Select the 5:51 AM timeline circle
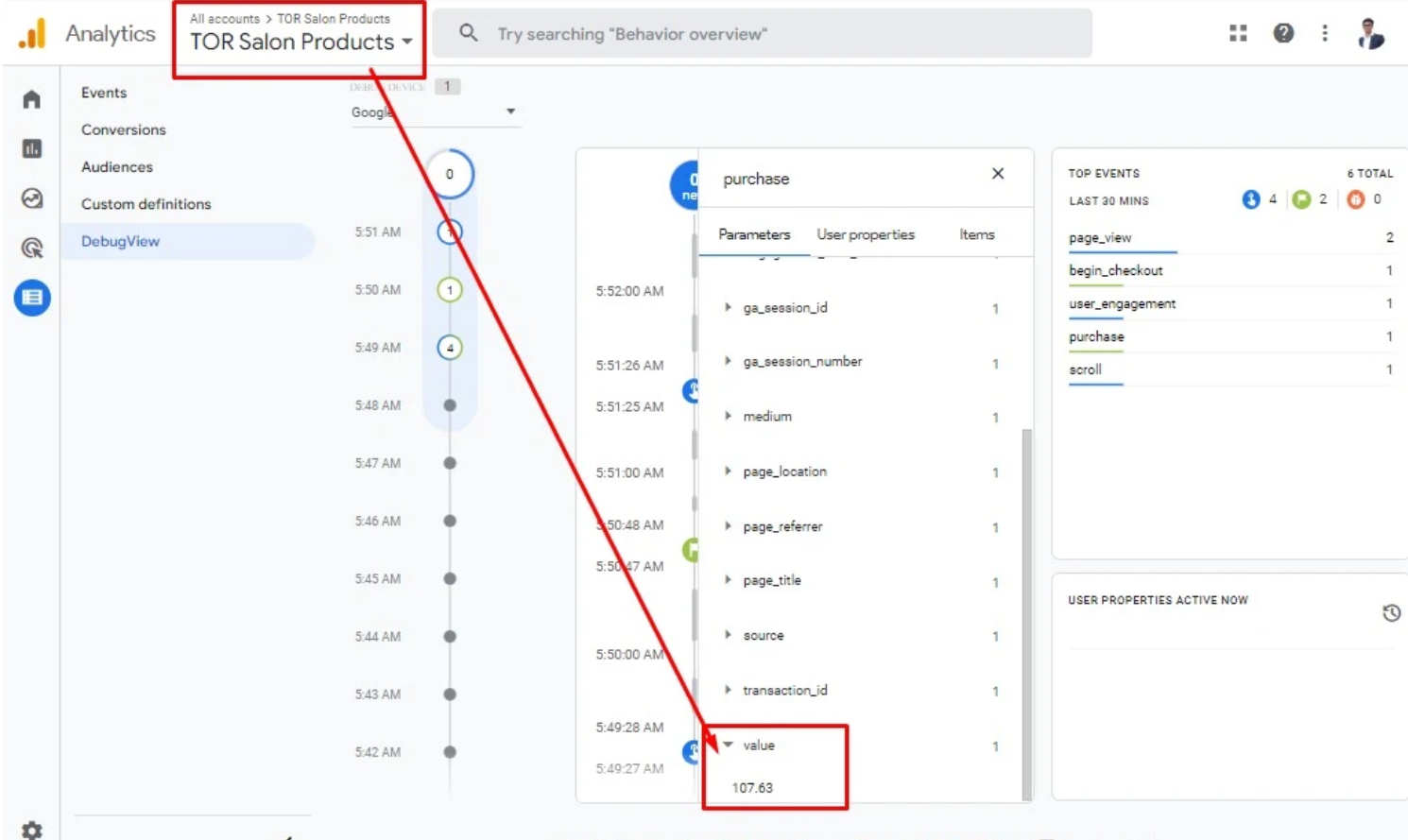This screenshot has width=1408, height=840. [x=450, y=231]
